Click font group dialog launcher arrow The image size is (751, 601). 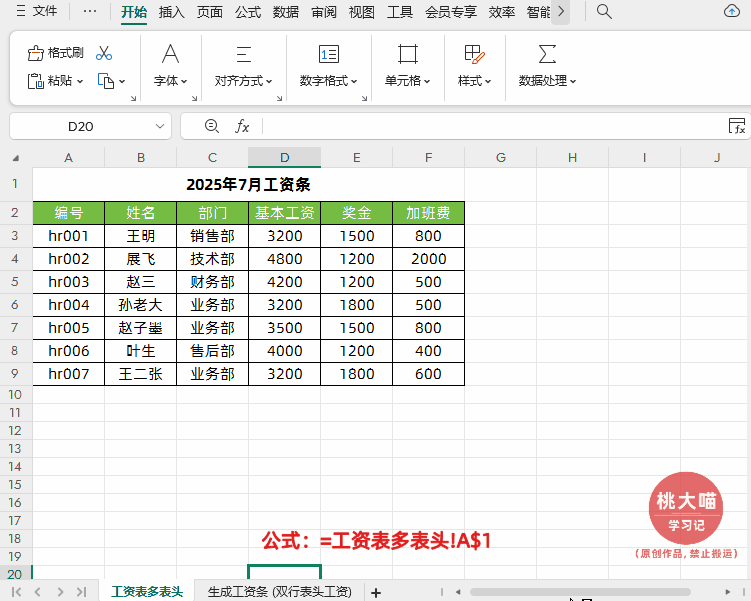[x=194, y=98]
